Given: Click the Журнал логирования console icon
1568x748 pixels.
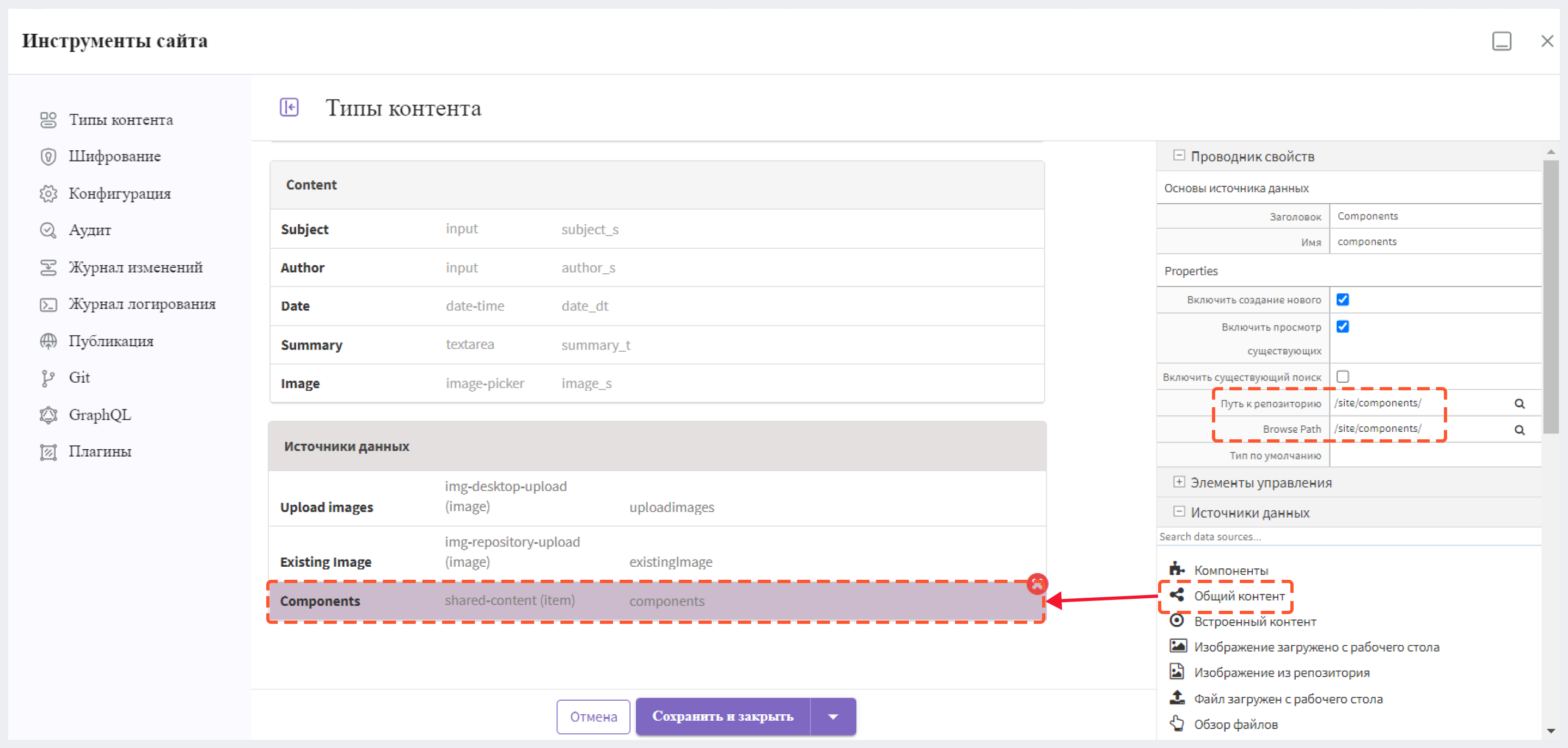Looking at the screenshot, I should pos(48,304).
